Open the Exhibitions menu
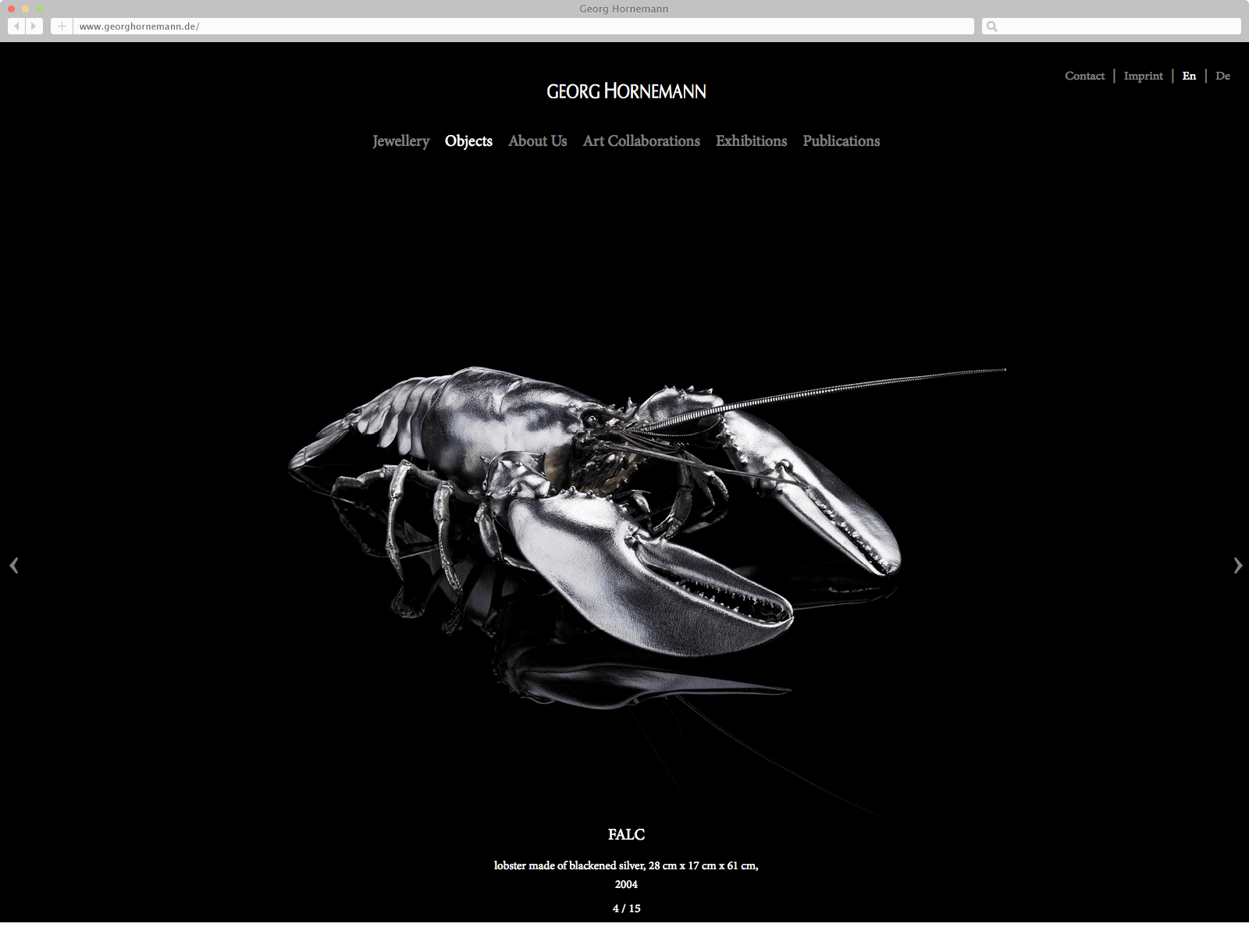Viewport: 1249px width, 952px height. click(751, 141)
